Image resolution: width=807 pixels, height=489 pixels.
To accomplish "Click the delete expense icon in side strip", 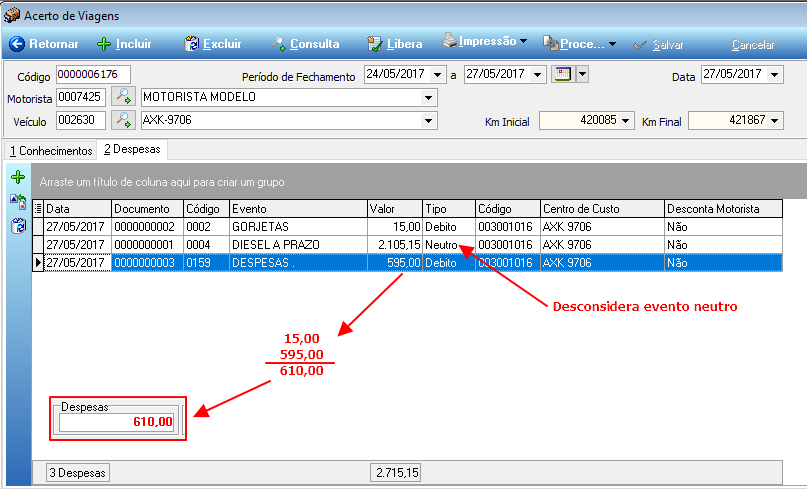I will pos(19,225).
